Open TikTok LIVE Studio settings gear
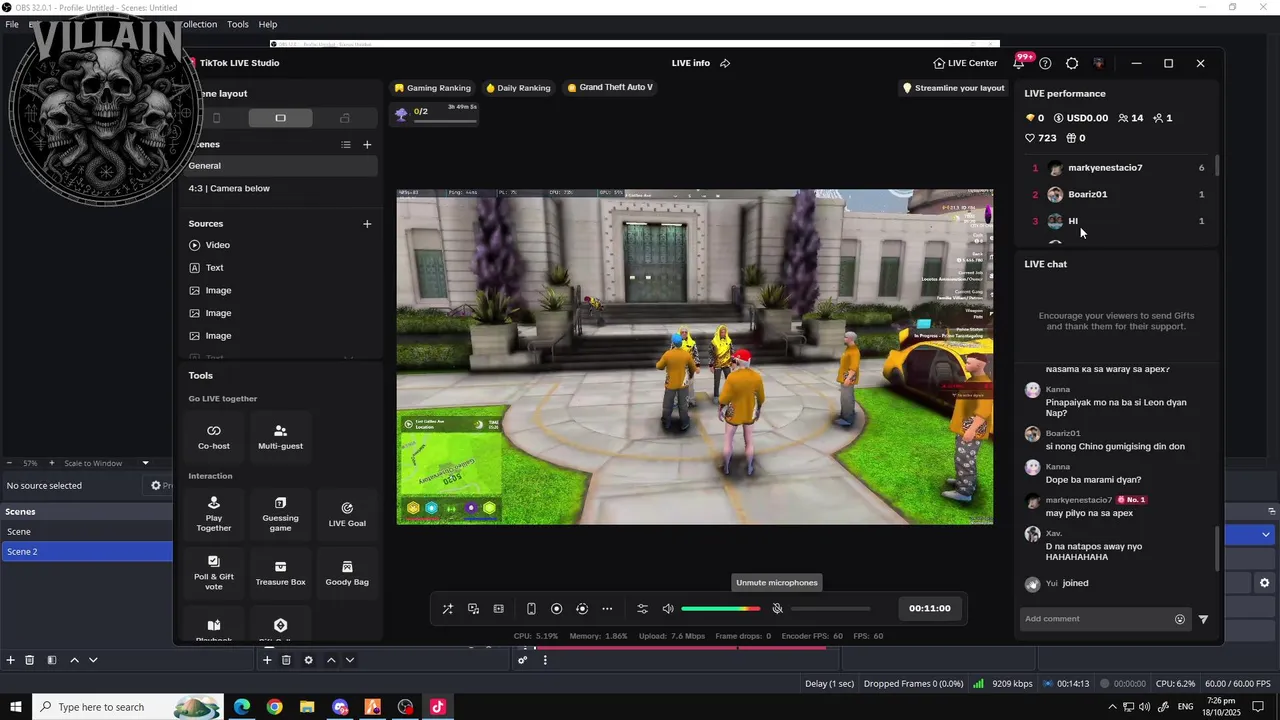 (x=1072, y=63)
